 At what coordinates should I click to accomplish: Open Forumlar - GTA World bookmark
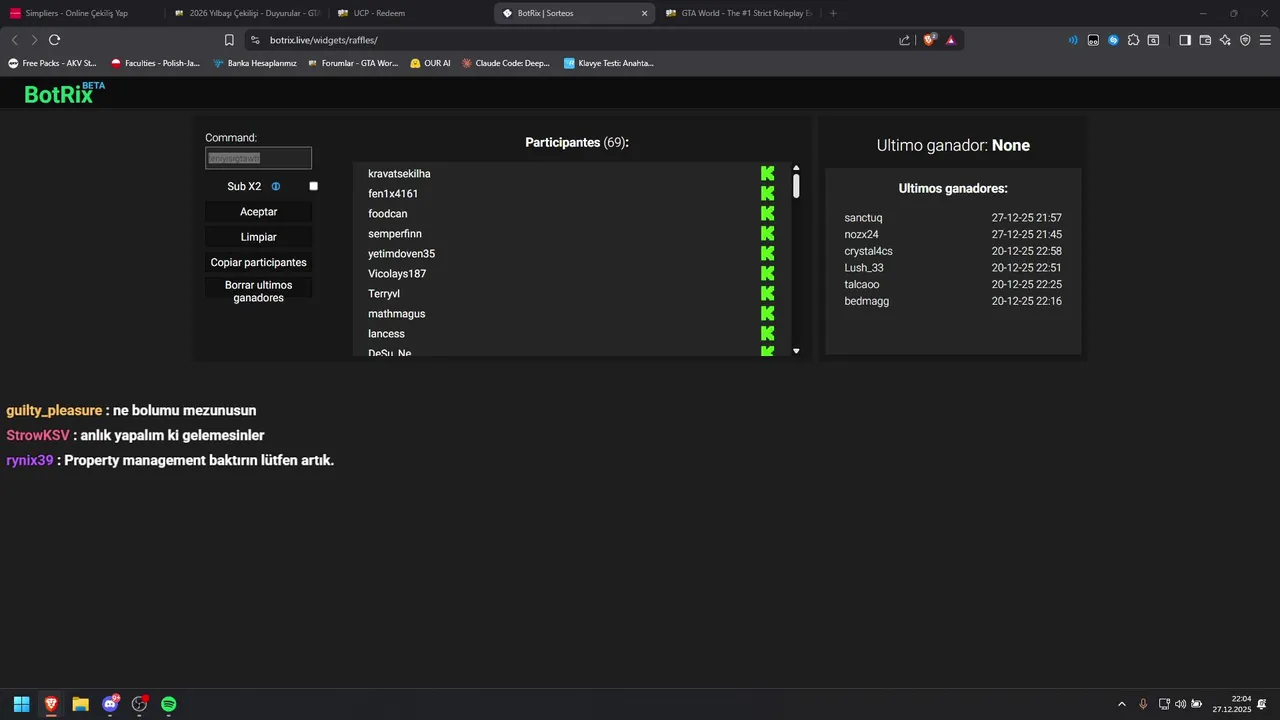353,63
